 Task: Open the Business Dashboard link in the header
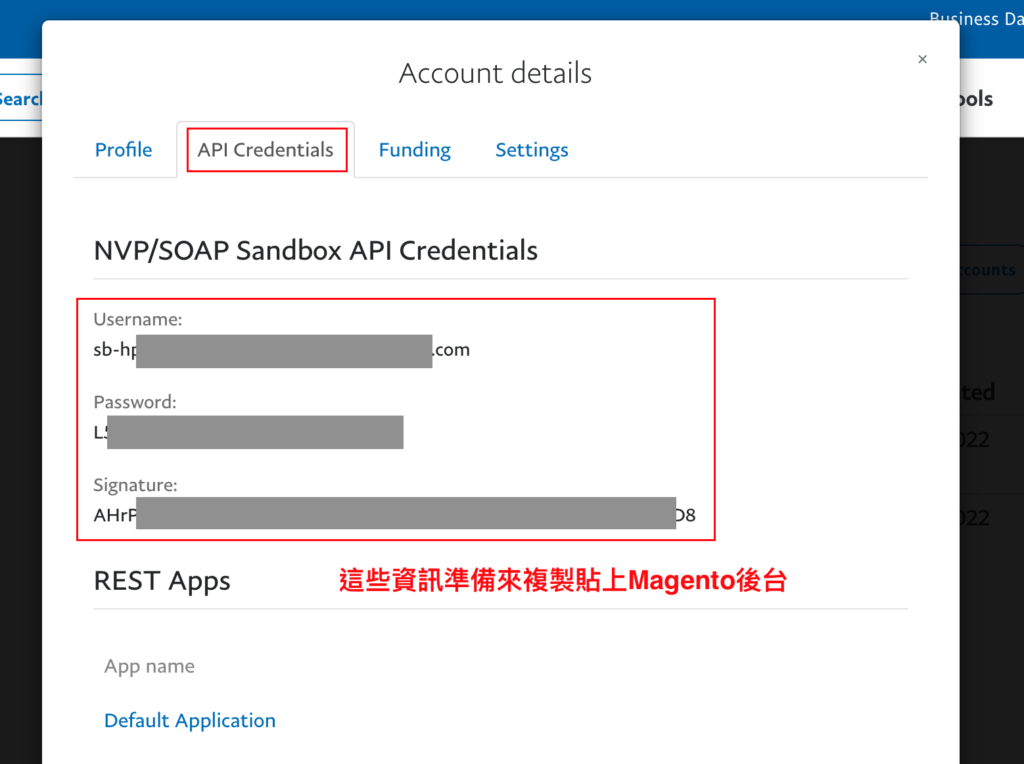pyautogui.click(x=976, y=18)
